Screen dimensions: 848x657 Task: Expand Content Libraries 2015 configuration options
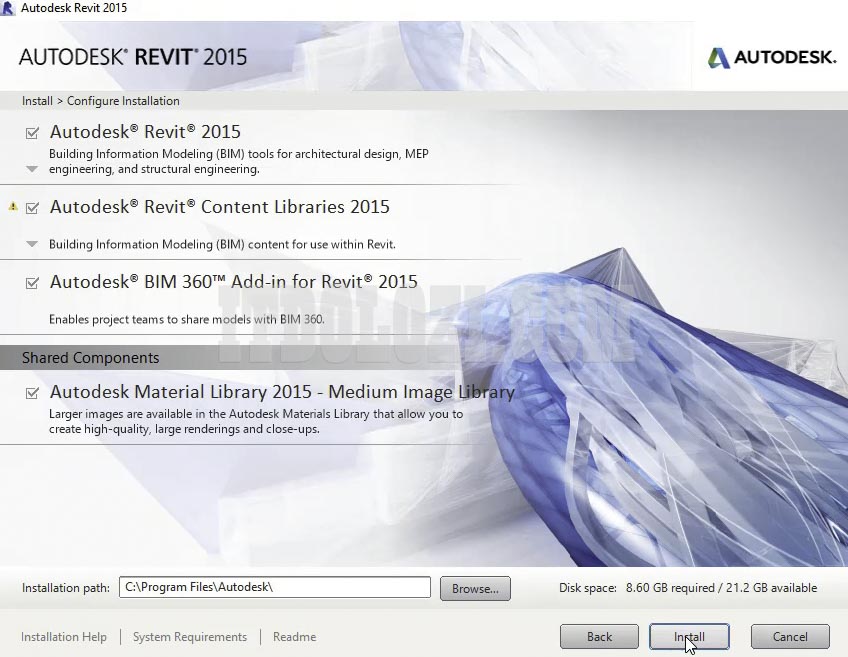(32, 244)
